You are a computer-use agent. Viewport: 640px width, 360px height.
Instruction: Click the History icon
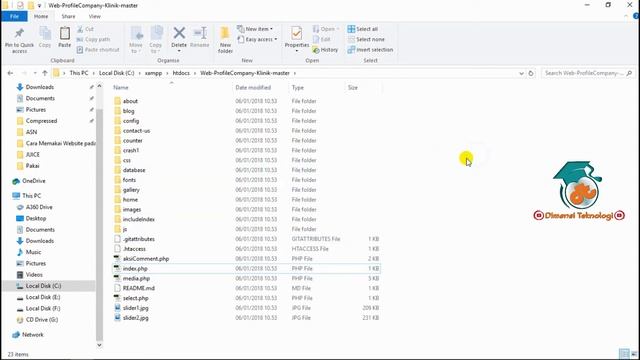(316, 50)
